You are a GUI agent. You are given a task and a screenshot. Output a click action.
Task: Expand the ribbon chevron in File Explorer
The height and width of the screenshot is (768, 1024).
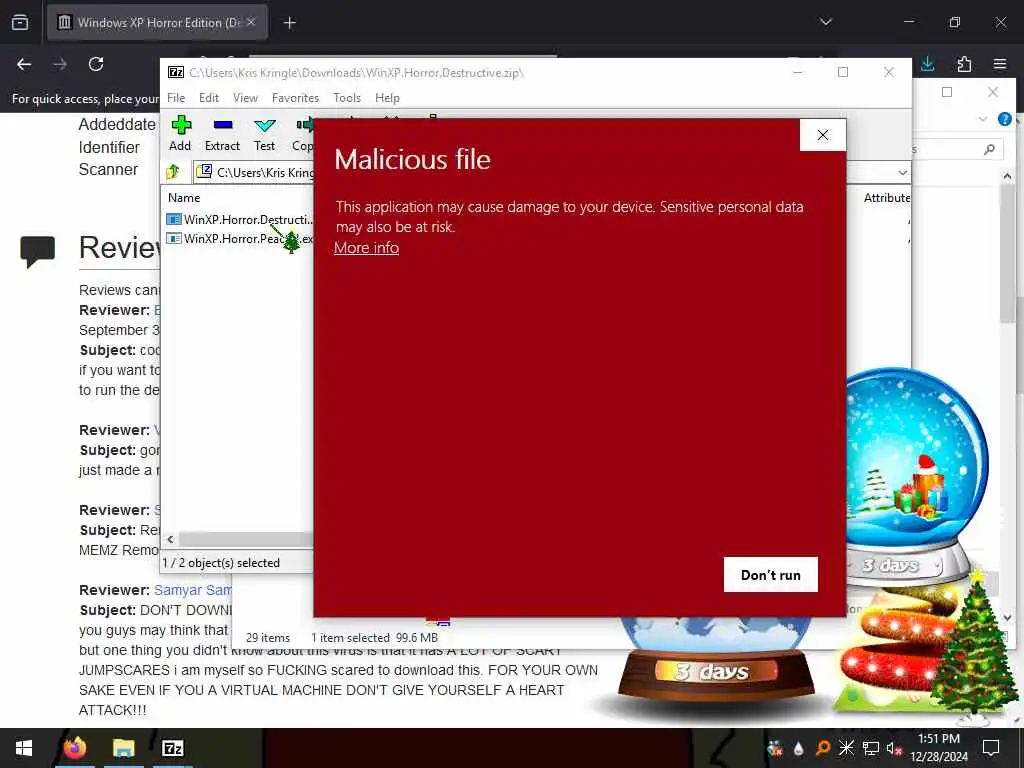click(x=983, y=119)
